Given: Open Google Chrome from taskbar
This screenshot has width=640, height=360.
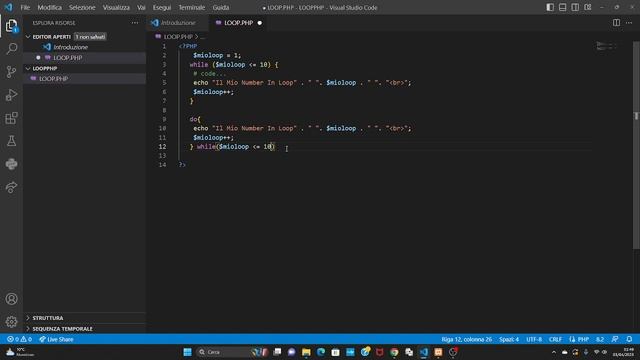Looking at the screenshot, I should [x=394, y=352].
